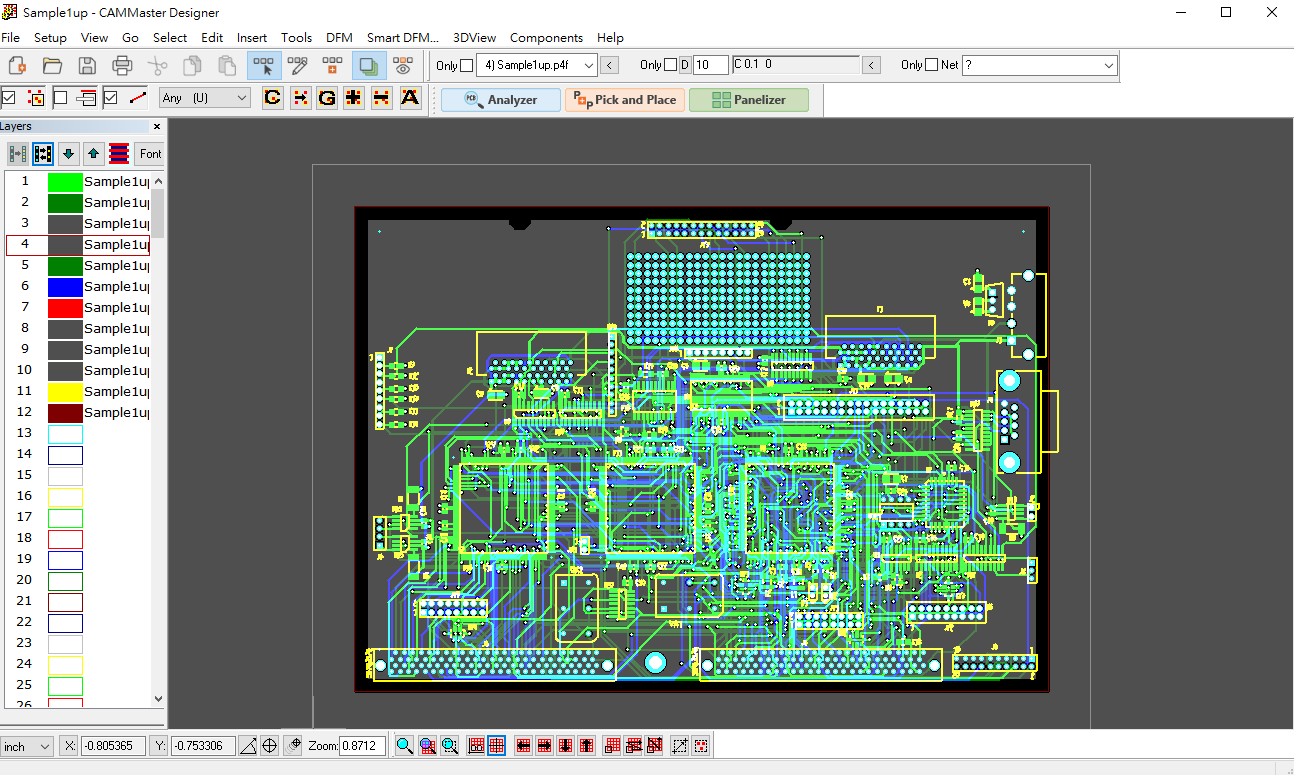
Task: Click the move layer down arrow icon
Action: pyautogui.click(x=68, y=154)
